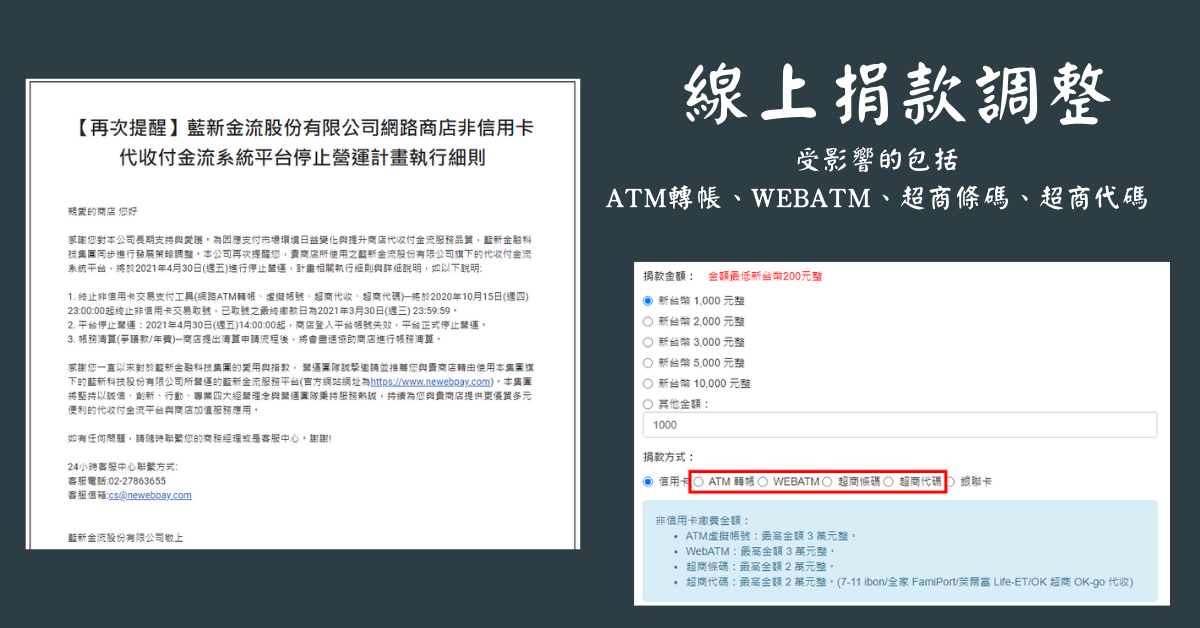Select the WEBATM payment option
Viewport: 1200px width, 628px height.
(763, 481)
